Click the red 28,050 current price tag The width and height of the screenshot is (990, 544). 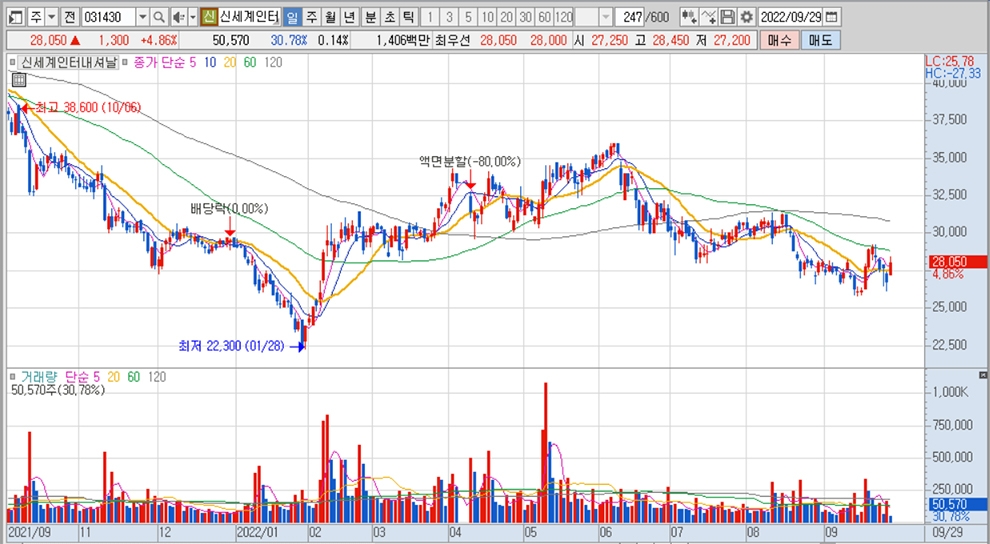pyautogui.click(x=957, y=262)
